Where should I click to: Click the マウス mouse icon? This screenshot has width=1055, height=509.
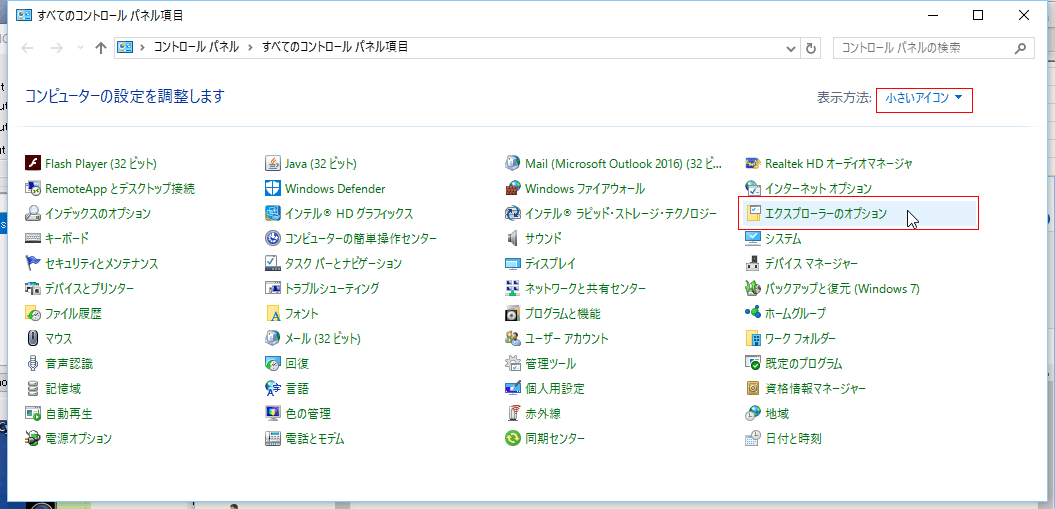tap(33, 338)
